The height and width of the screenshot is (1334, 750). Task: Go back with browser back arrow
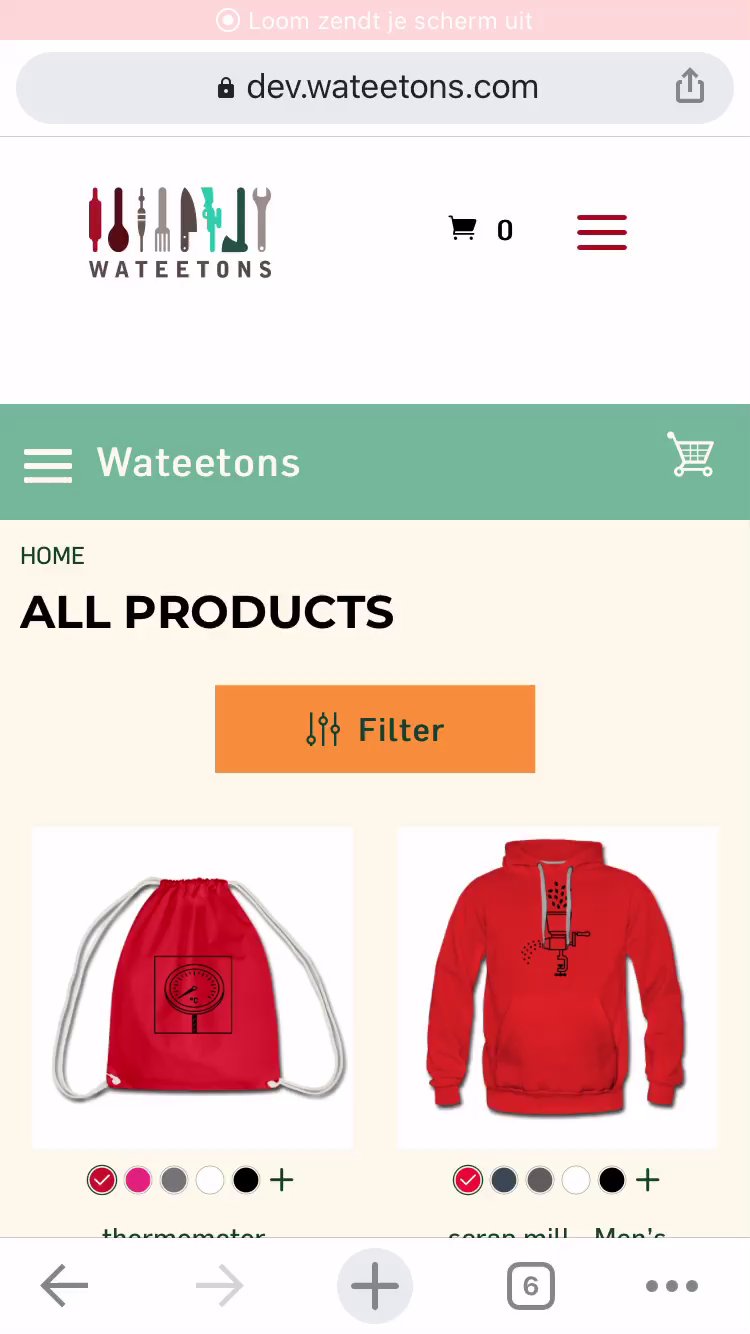point(64,1286)
